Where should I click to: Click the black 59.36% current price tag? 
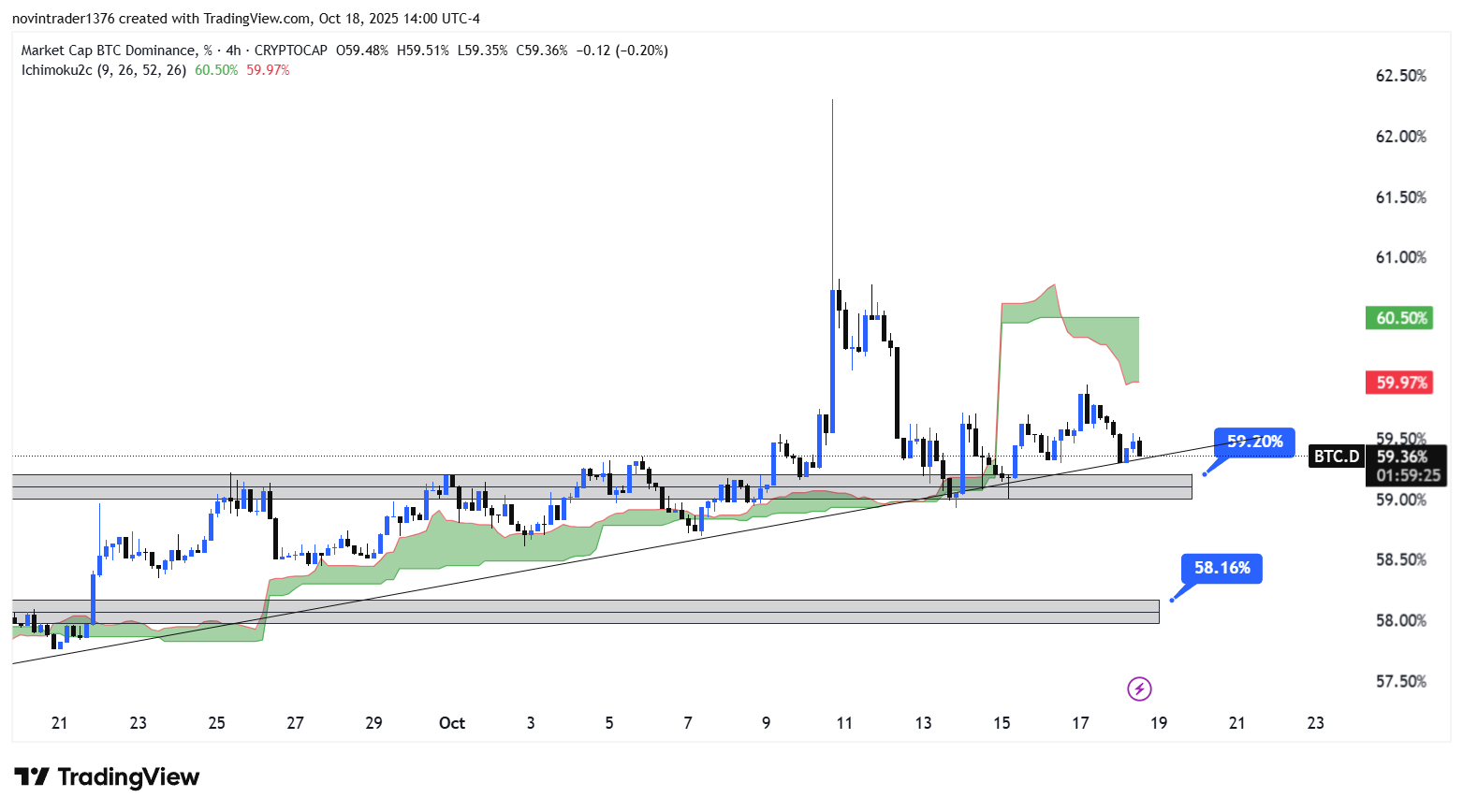pyautogui.click(x=1401, y=457)
